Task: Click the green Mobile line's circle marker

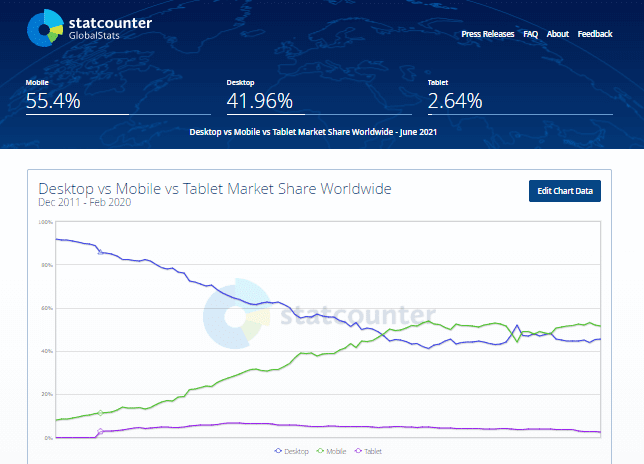Action: (100, 412)
